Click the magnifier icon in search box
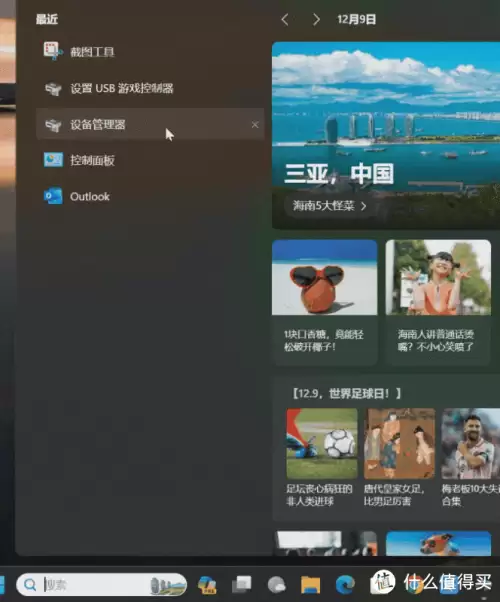Viewport: 500px width, 602px height. coord(30,585)
